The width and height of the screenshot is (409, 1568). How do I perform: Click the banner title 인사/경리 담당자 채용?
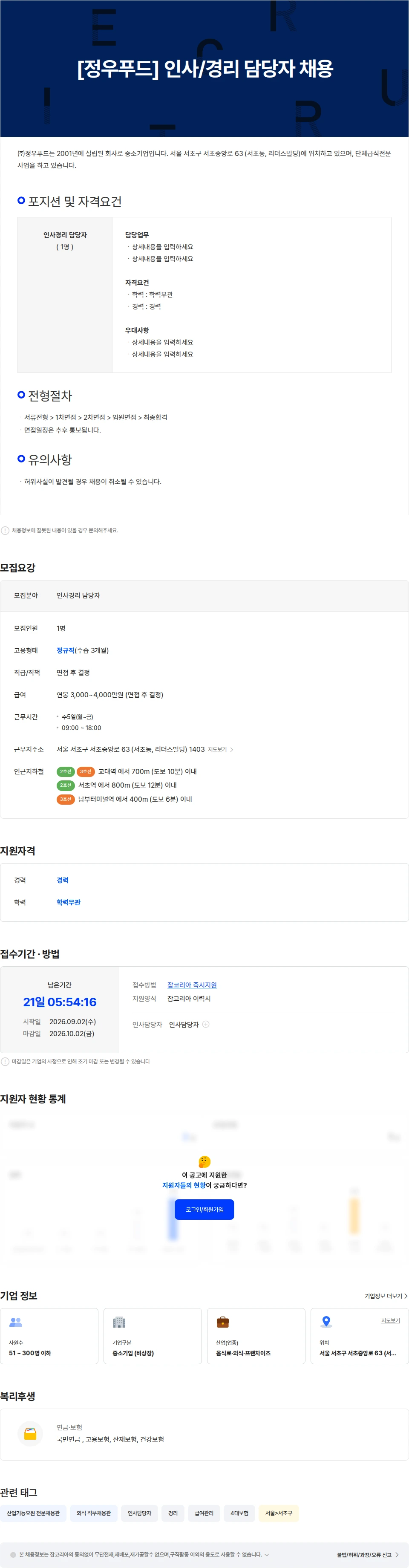(x=248, y=68)
